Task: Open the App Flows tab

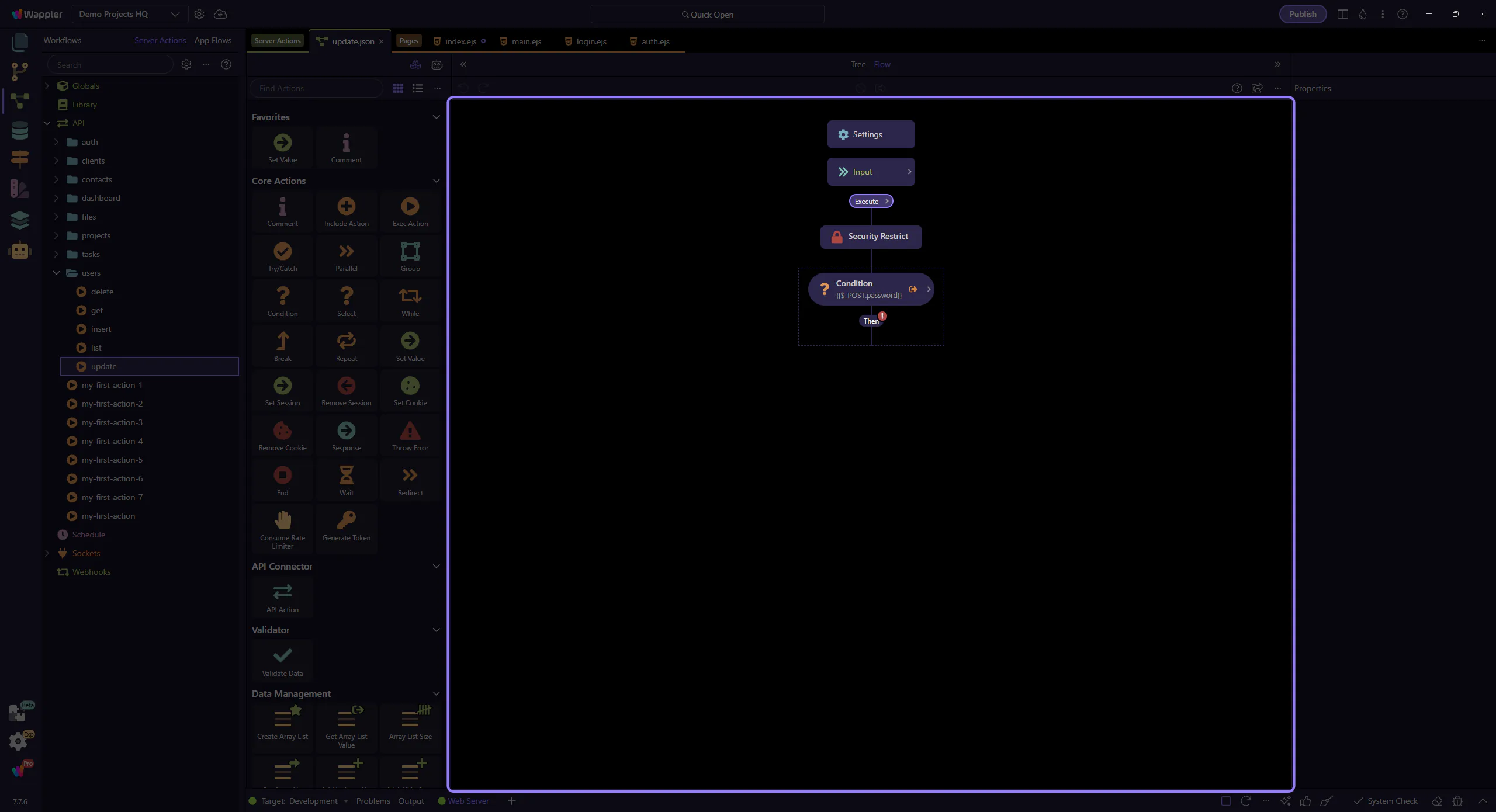Action: coord(213,40)
